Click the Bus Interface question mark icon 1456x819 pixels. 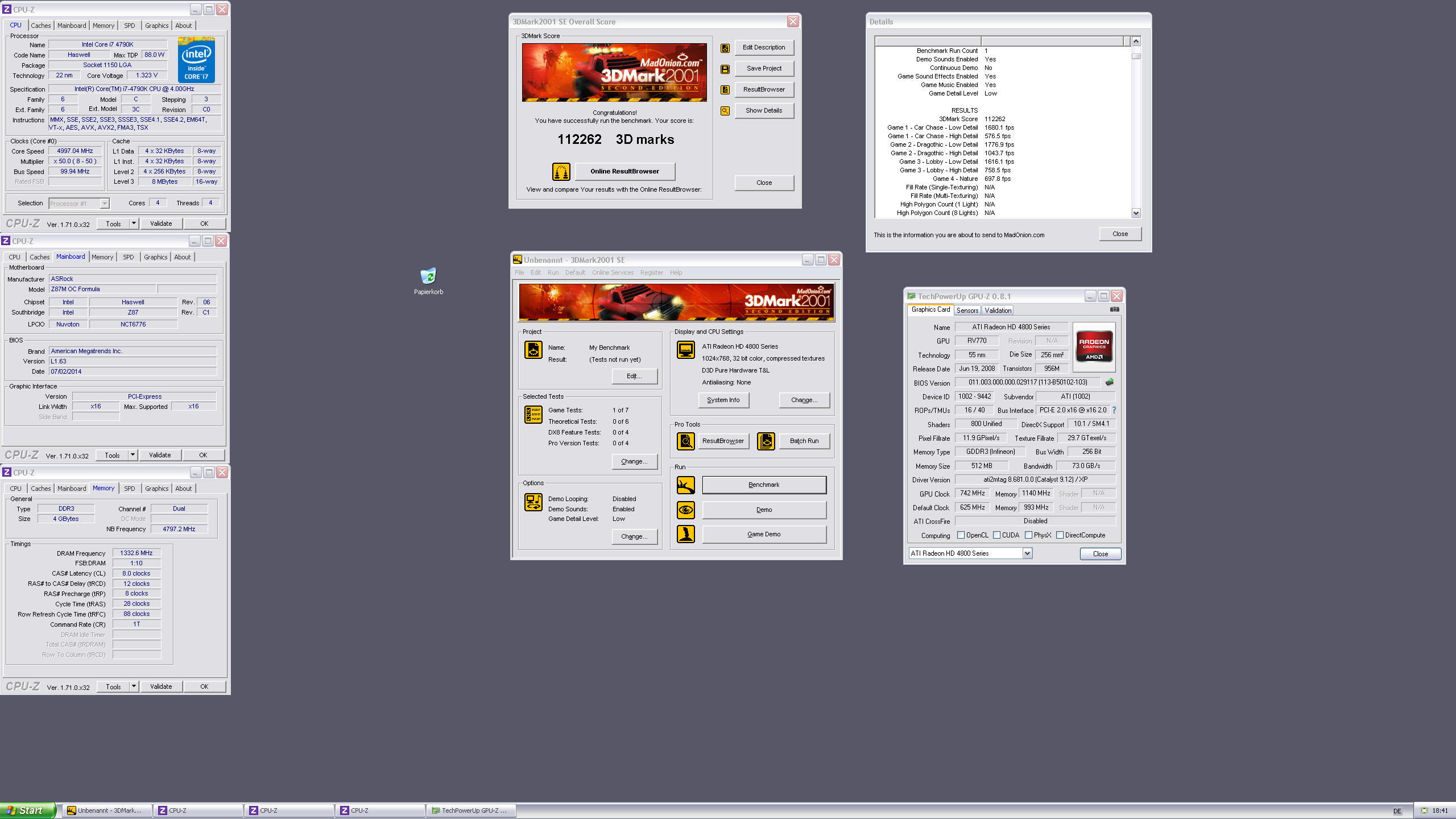[1114, 410]
